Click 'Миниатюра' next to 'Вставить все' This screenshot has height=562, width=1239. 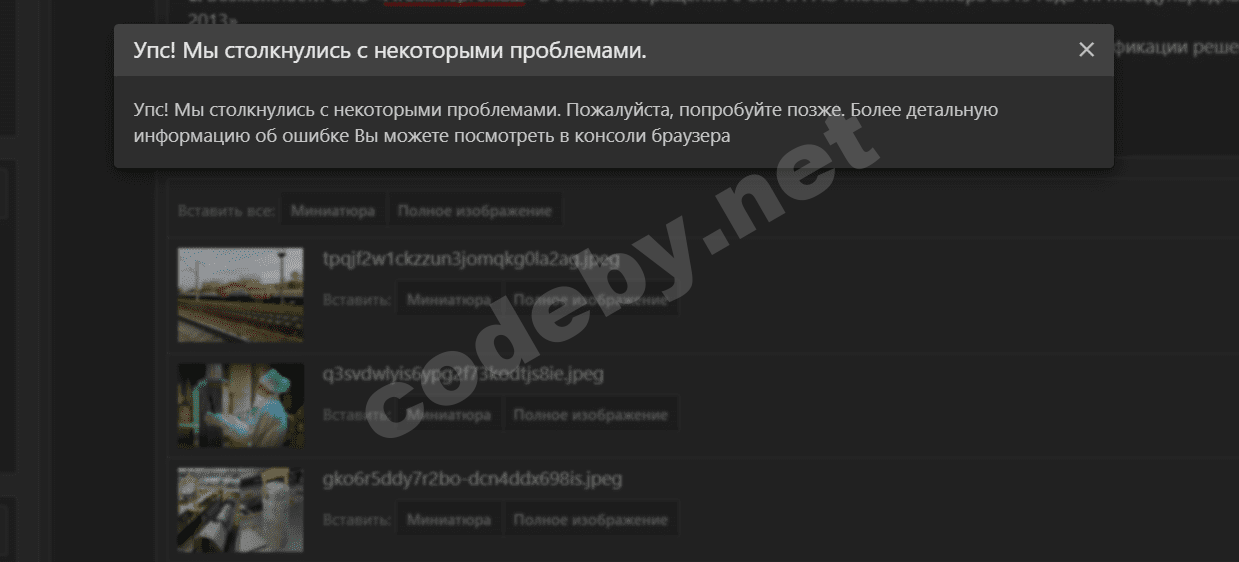(x=334, y=211)
